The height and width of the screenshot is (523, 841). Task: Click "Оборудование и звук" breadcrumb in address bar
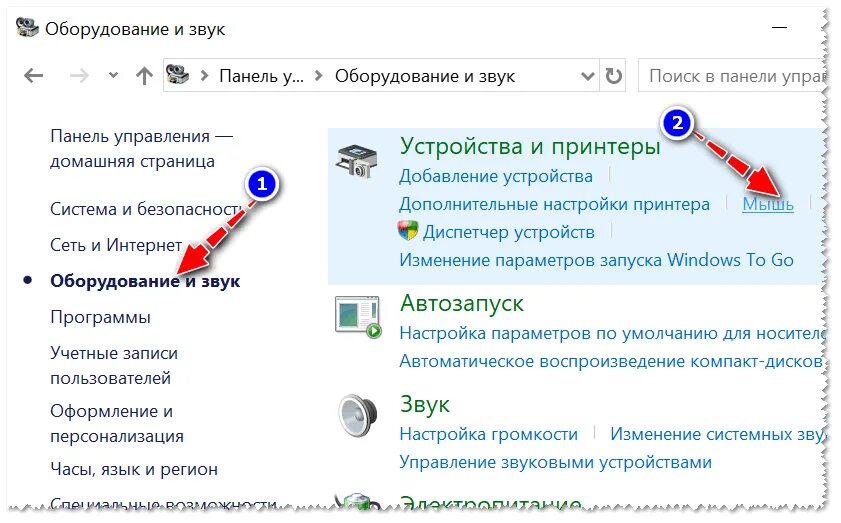pyautogui.click(x=425, y=76)
